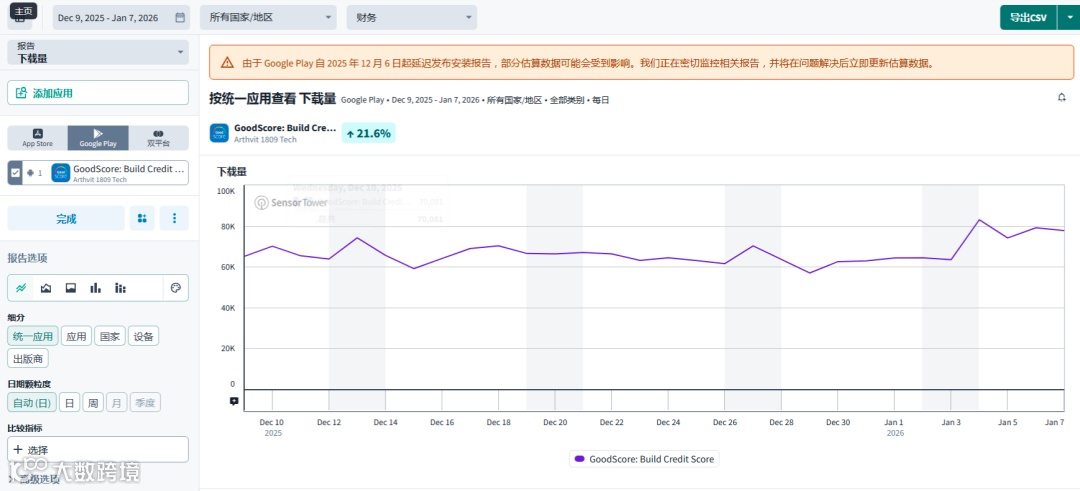Select the bar chart type icon
This screenshot has height=491, width=1080.
point(96,288)
